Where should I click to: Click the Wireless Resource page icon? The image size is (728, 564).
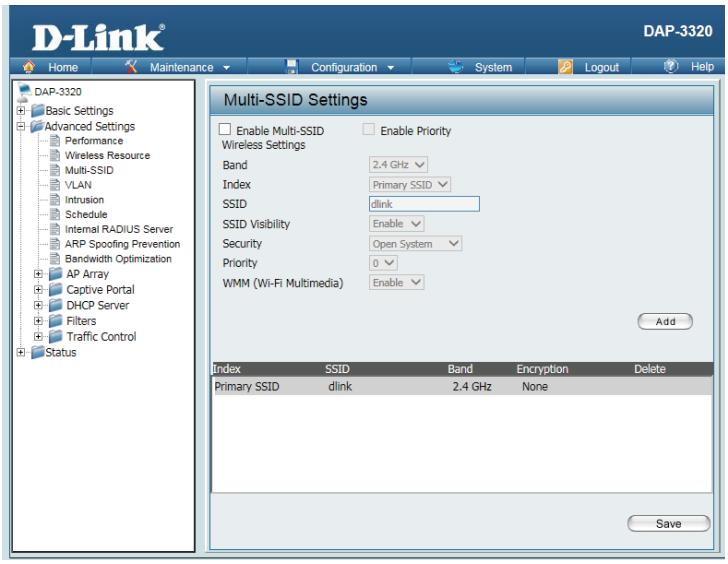(x=55, y=155)
